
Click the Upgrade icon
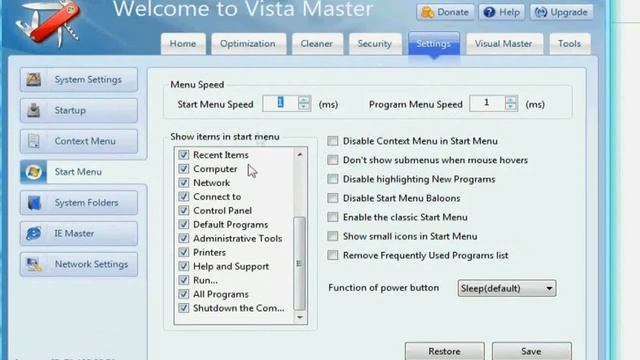pos(541,12)
